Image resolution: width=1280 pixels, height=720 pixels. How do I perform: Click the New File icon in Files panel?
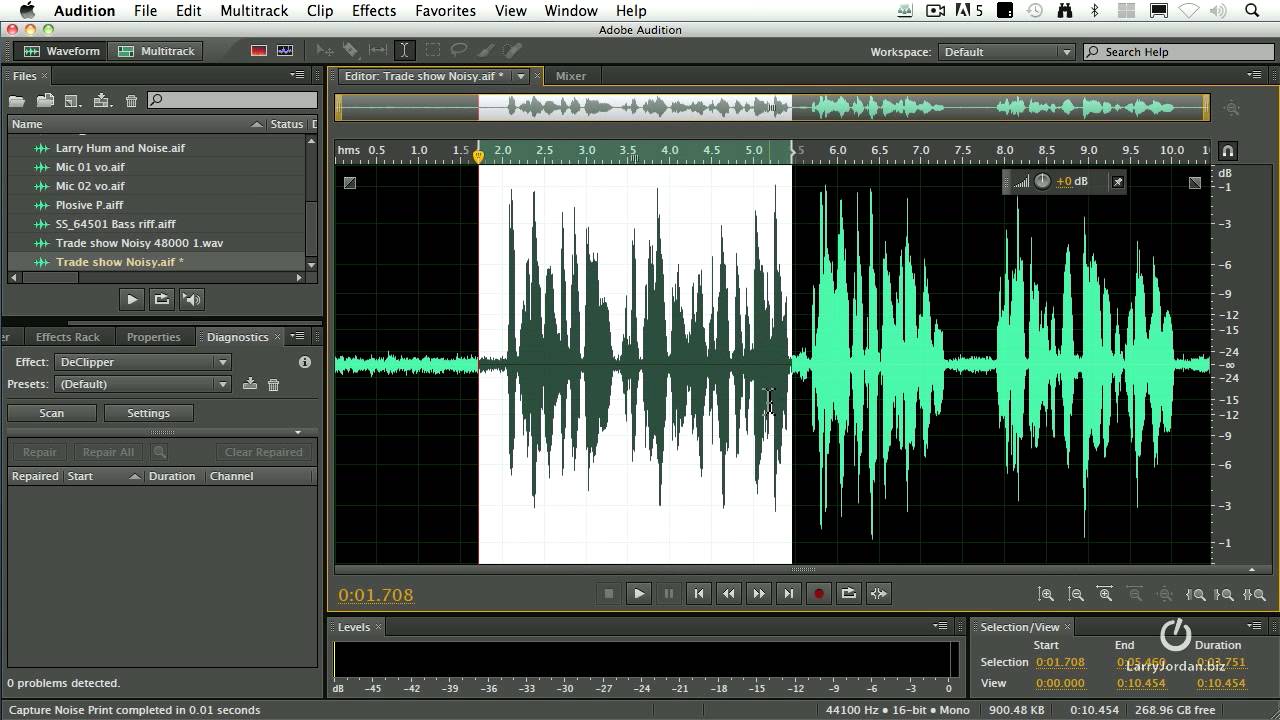73,100
